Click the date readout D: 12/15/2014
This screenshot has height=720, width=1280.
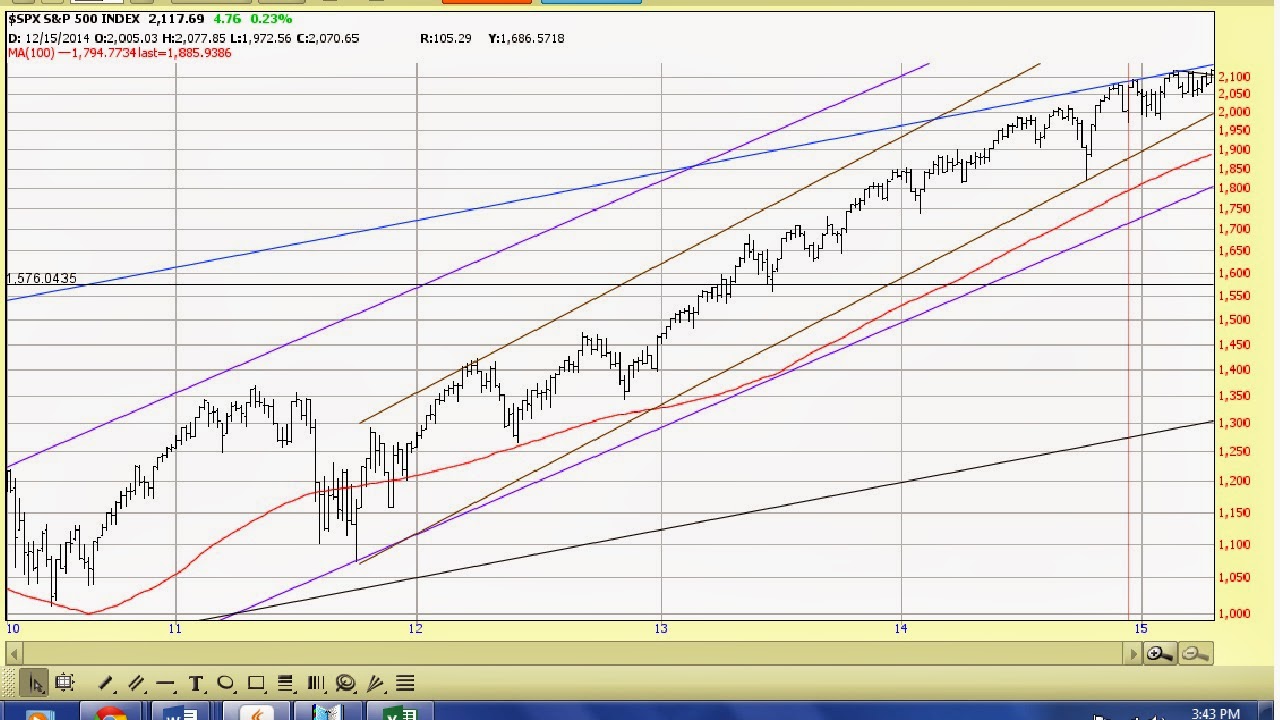coord(50,38)
